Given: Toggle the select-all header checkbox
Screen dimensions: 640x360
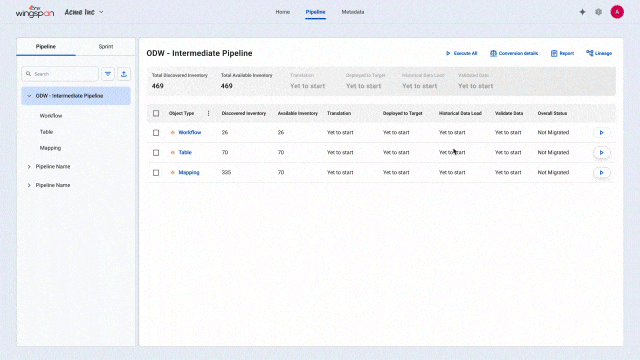Looking at the screenshot, I should pyautogui.click(x=156, y=113).
